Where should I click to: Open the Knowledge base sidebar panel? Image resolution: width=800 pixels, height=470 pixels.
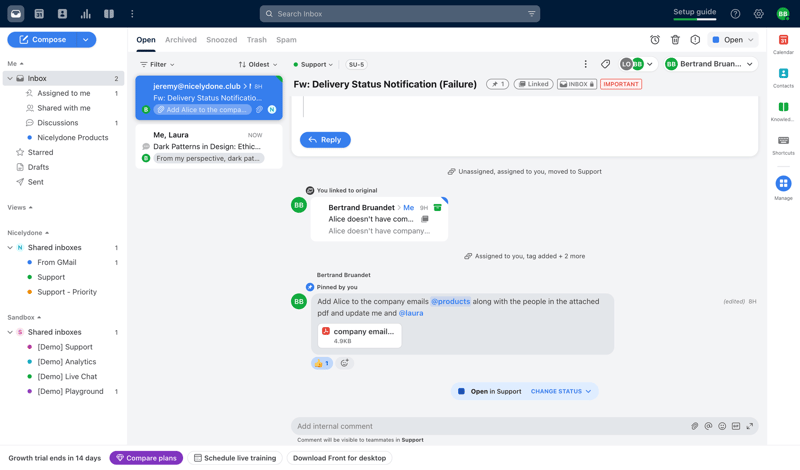tap(783, 111)
